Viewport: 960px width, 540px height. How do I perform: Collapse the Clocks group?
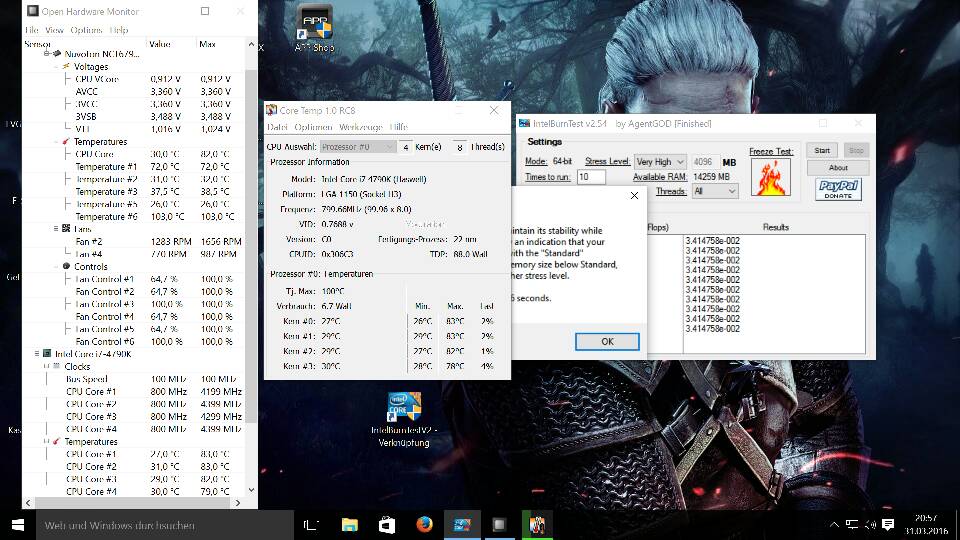(x=47, y=366)
